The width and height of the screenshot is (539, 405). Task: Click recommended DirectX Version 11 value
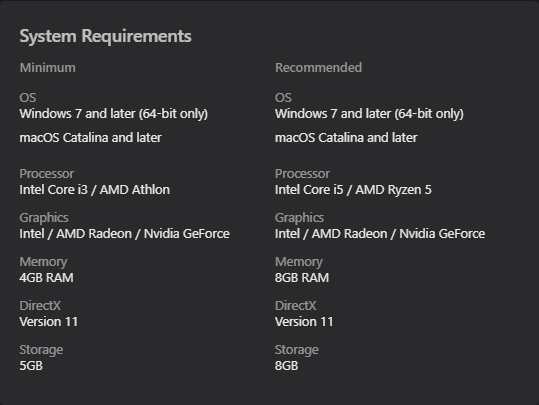tap(304, 322)
